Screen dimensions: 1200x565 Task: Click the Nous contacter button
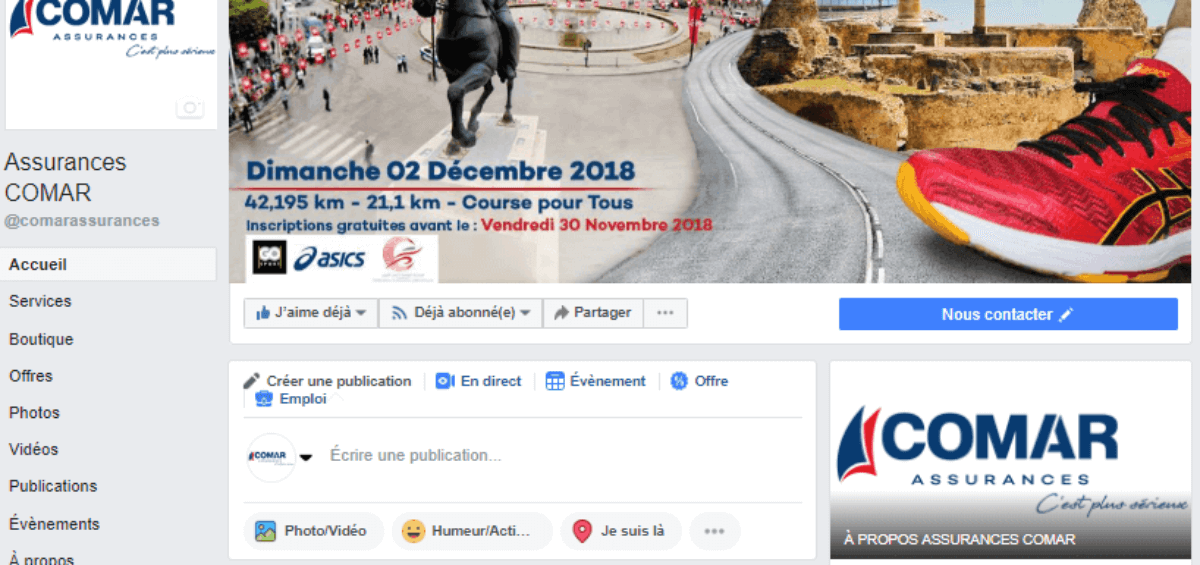(x=1008, y=314)
